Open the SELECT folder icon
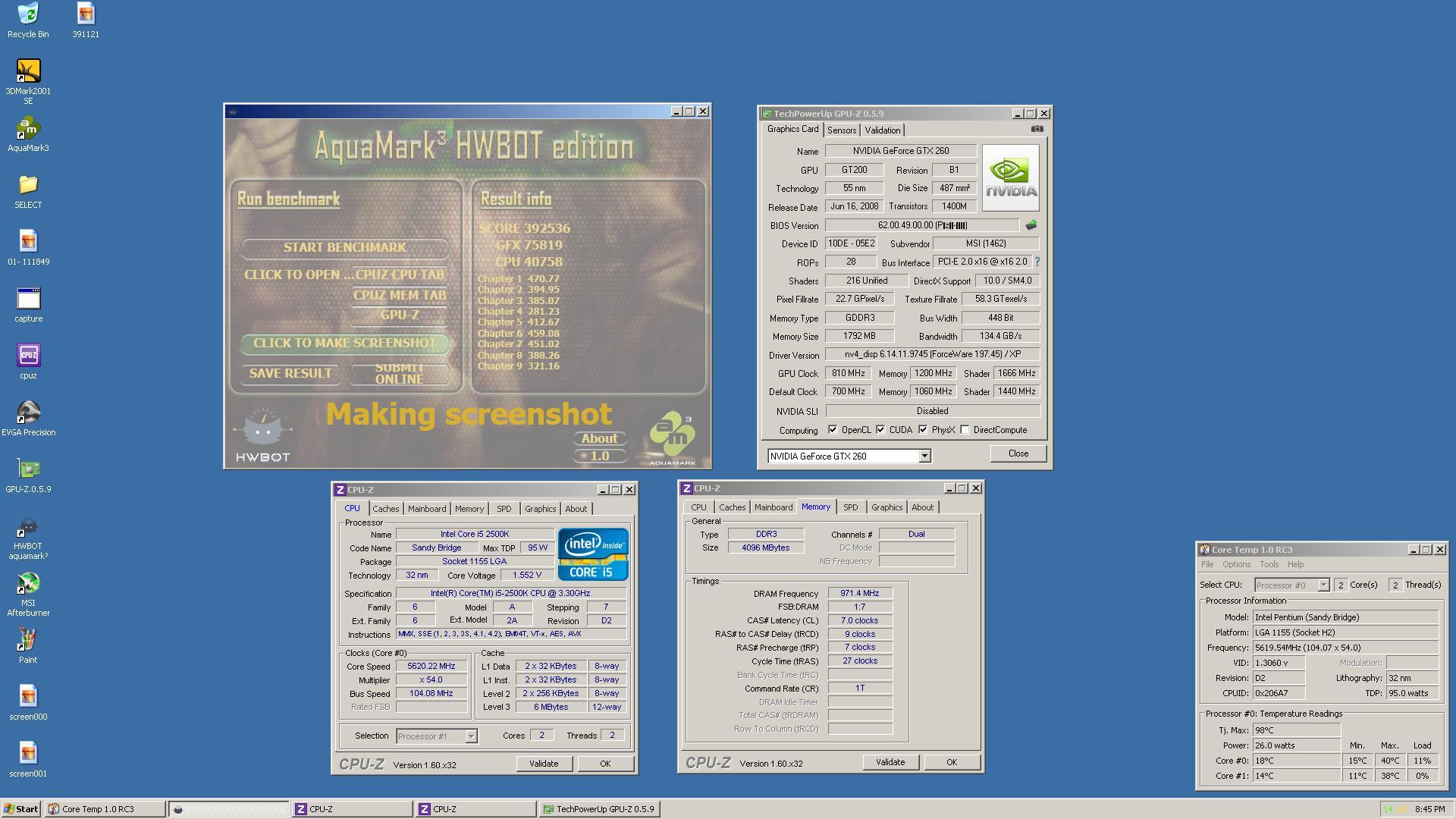Image resolution: width=1456 pixels, height=819 pixels. 28,191
